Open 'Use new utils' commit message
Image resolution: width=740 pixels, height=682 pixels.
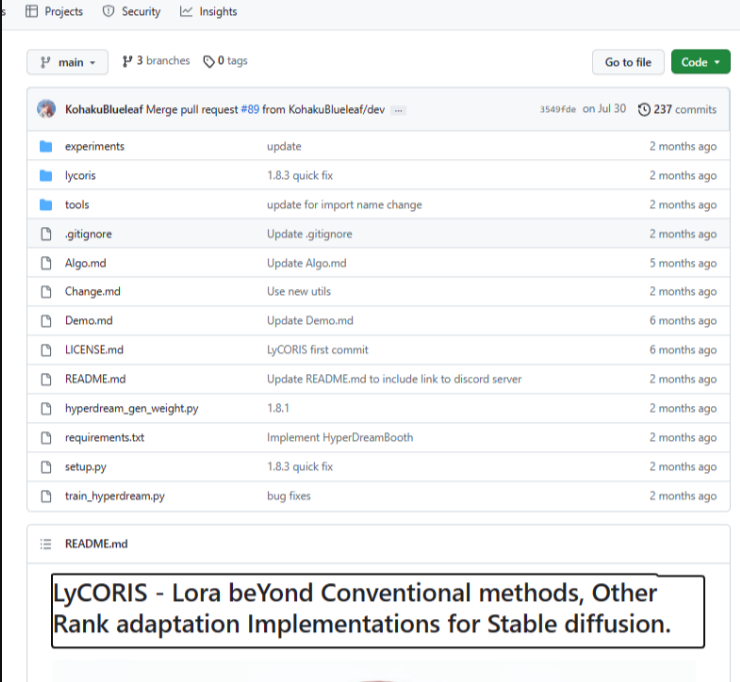coord(299,292)
